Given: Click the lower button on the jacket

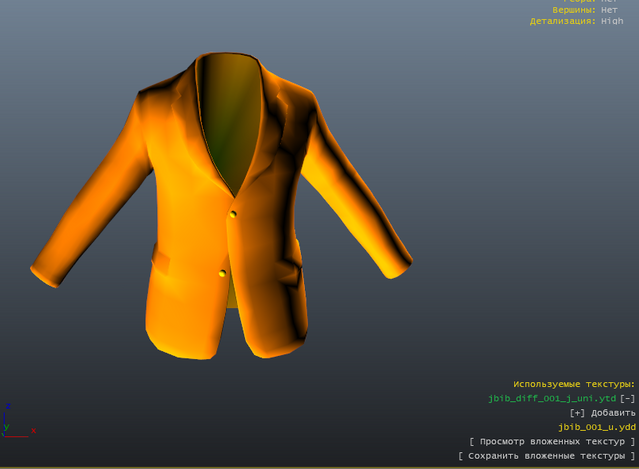Looking at the screenshot, I should 222,273.
